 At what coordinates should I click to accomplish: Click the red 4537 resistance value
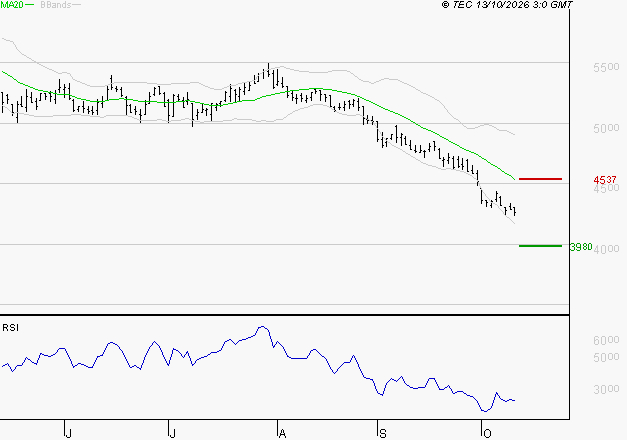(605, 180)
